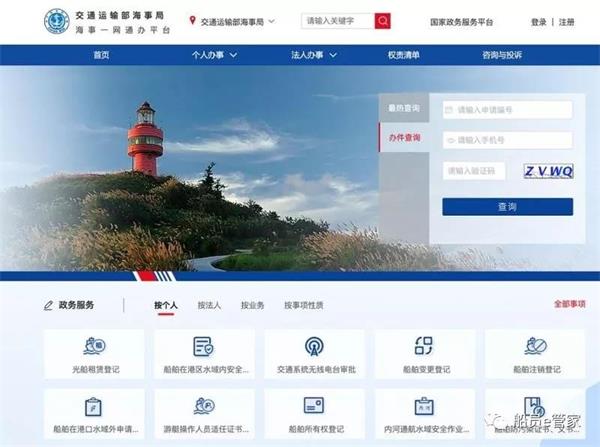
Task: Click the red search magnifier button
Action: click(x=383, y=21)
